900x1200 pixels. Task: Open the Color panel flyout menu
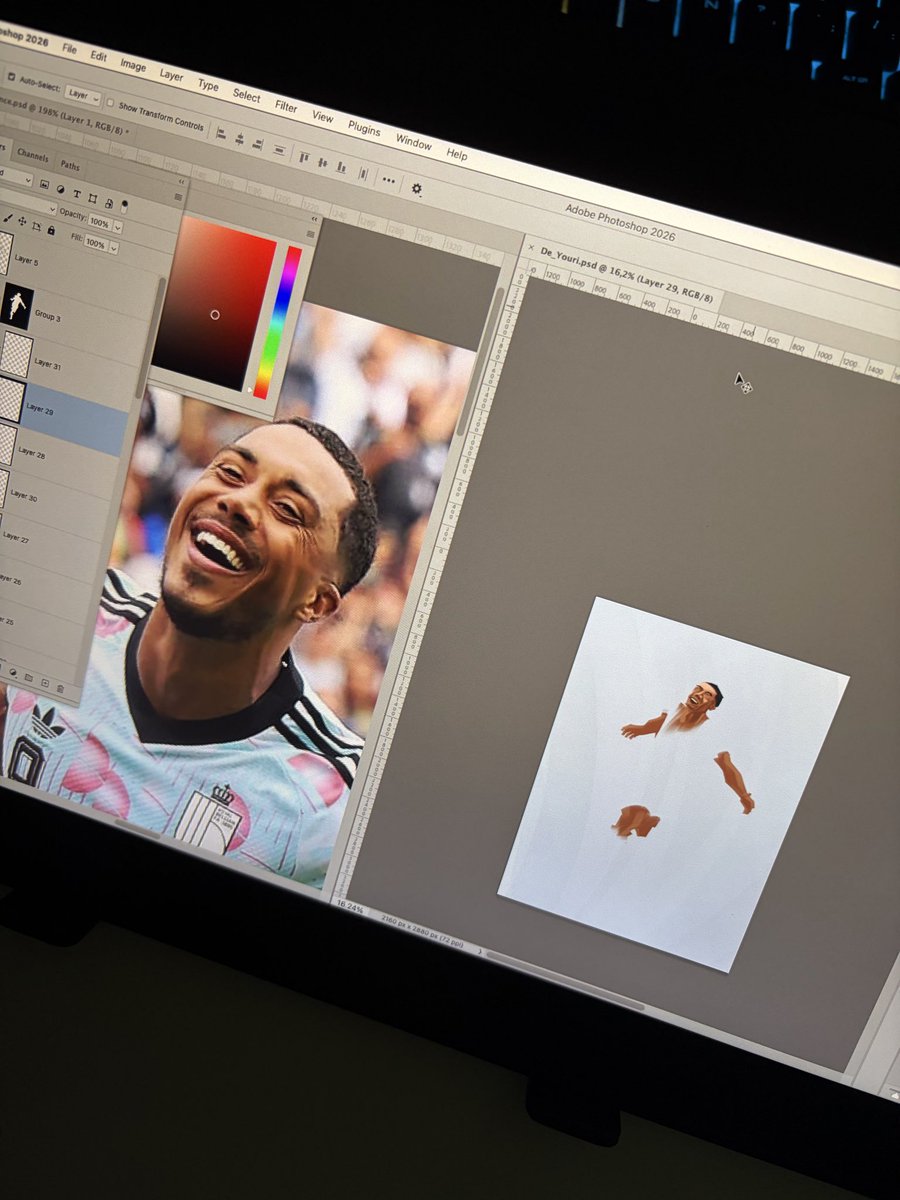click(310, 234)
